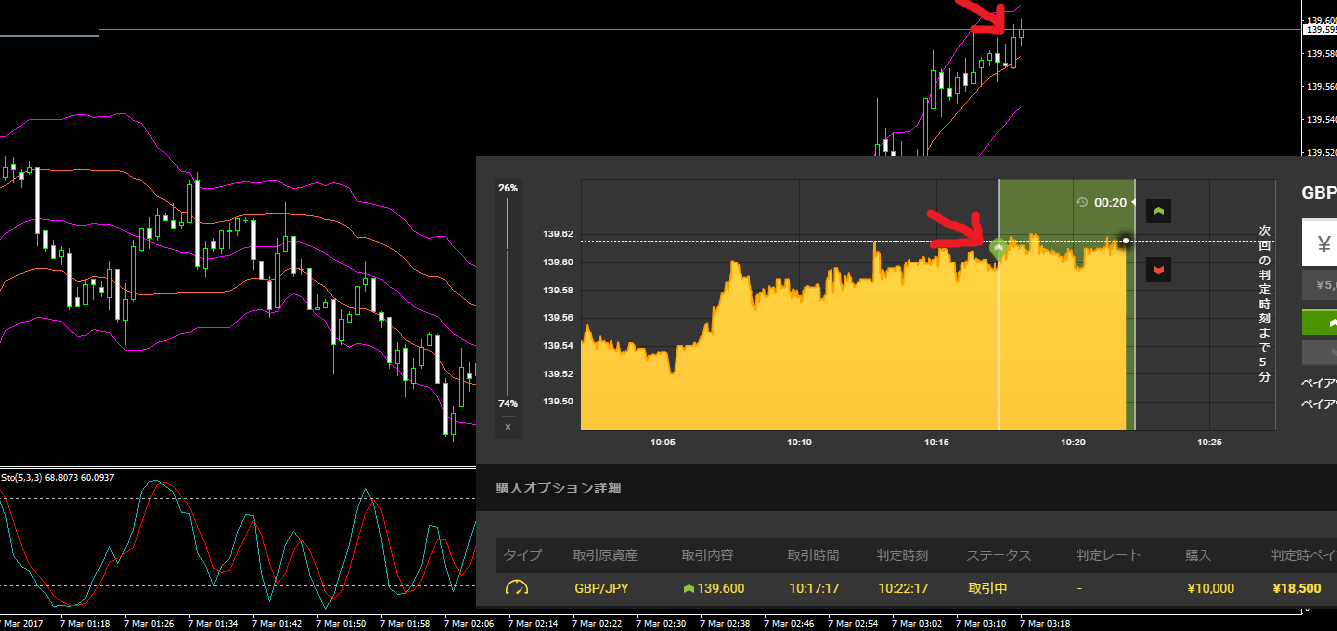Select the ¥5,000 preset amount button

click(1319, 286)
